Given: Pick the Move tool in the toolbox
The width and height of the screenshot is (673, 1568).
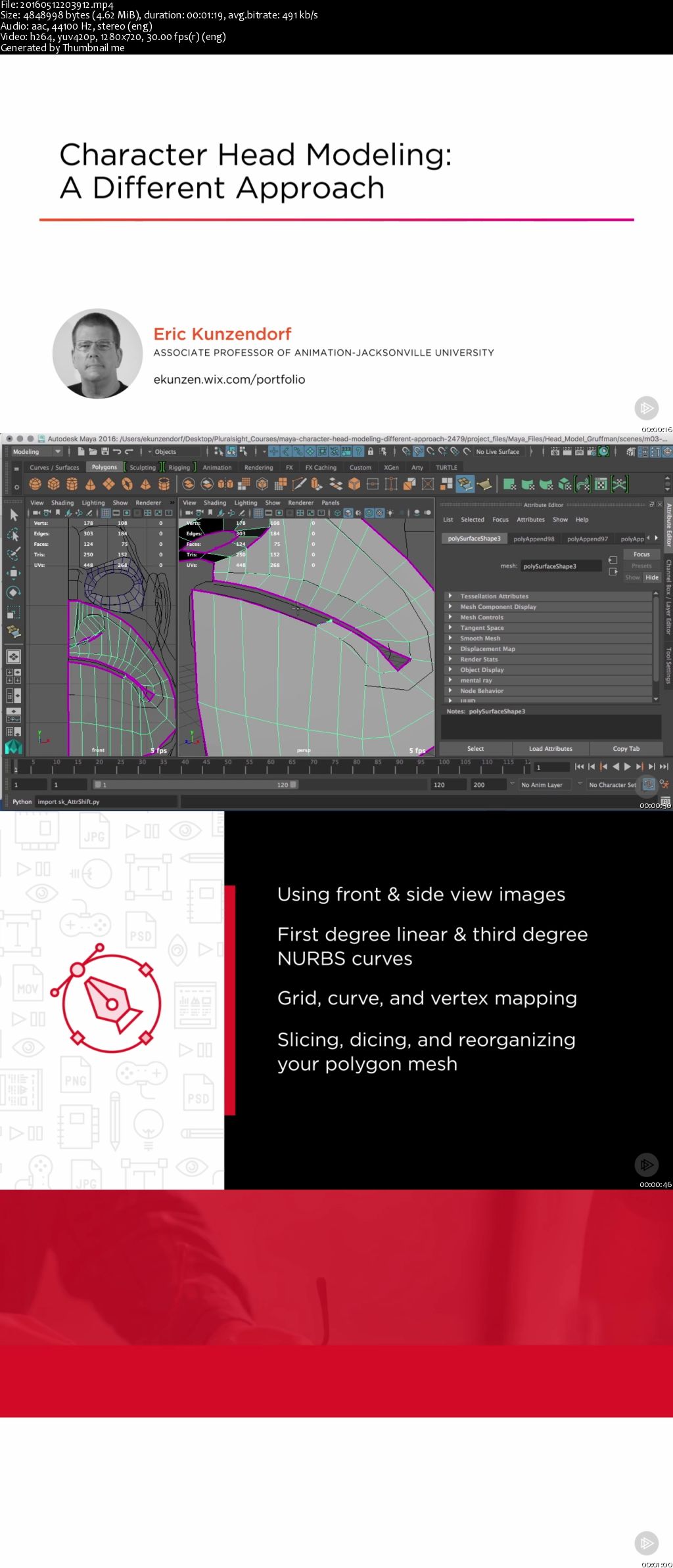Looking at the screenshot, I should point(13,573).
